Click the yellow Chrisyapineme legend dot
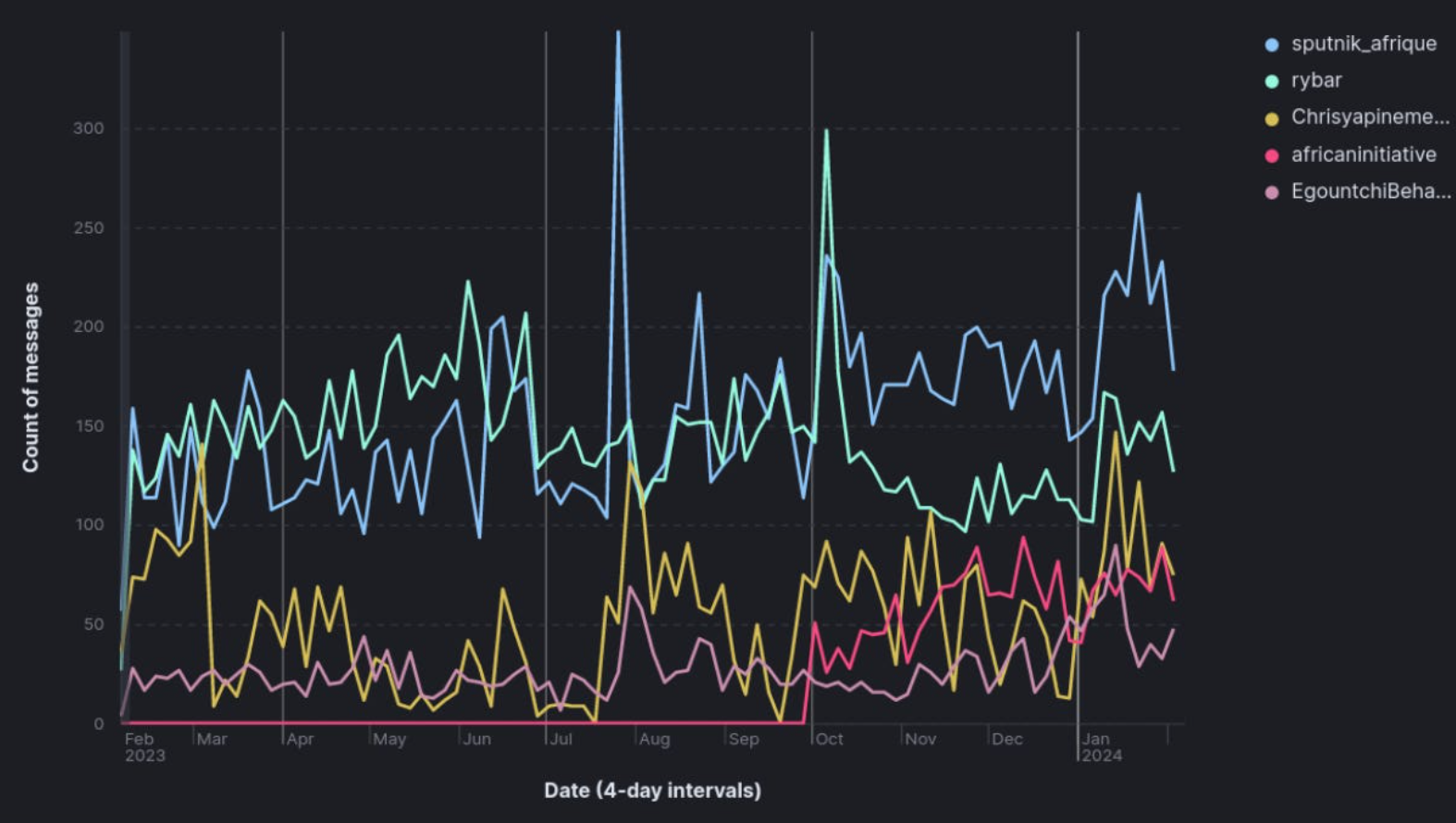Image resolution: width=1456 pixels, height=823 pixels. click(x=1272, y=118)
